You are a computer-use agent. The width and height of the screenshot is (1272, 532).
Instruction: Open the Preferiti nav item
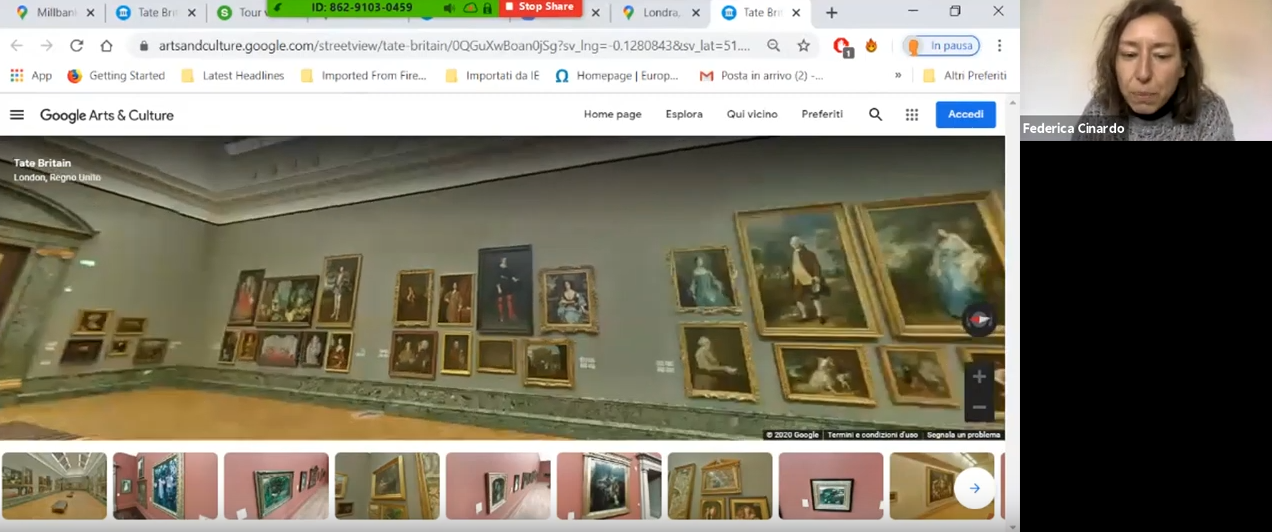click(x=822, y=114)
